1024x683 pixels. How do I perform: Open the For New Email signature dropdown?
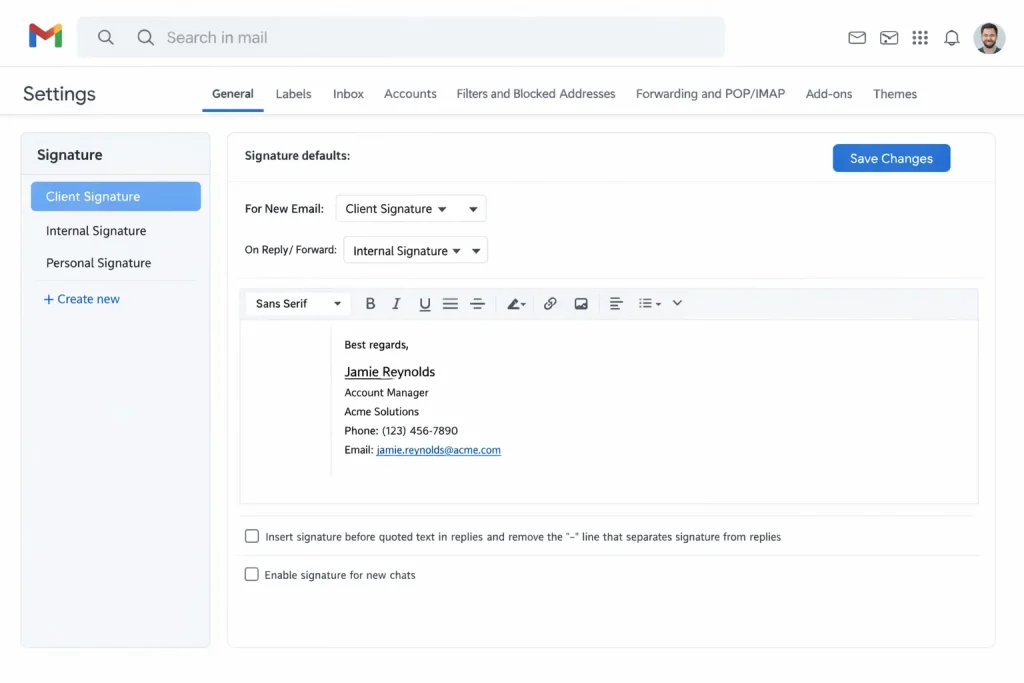410,209
